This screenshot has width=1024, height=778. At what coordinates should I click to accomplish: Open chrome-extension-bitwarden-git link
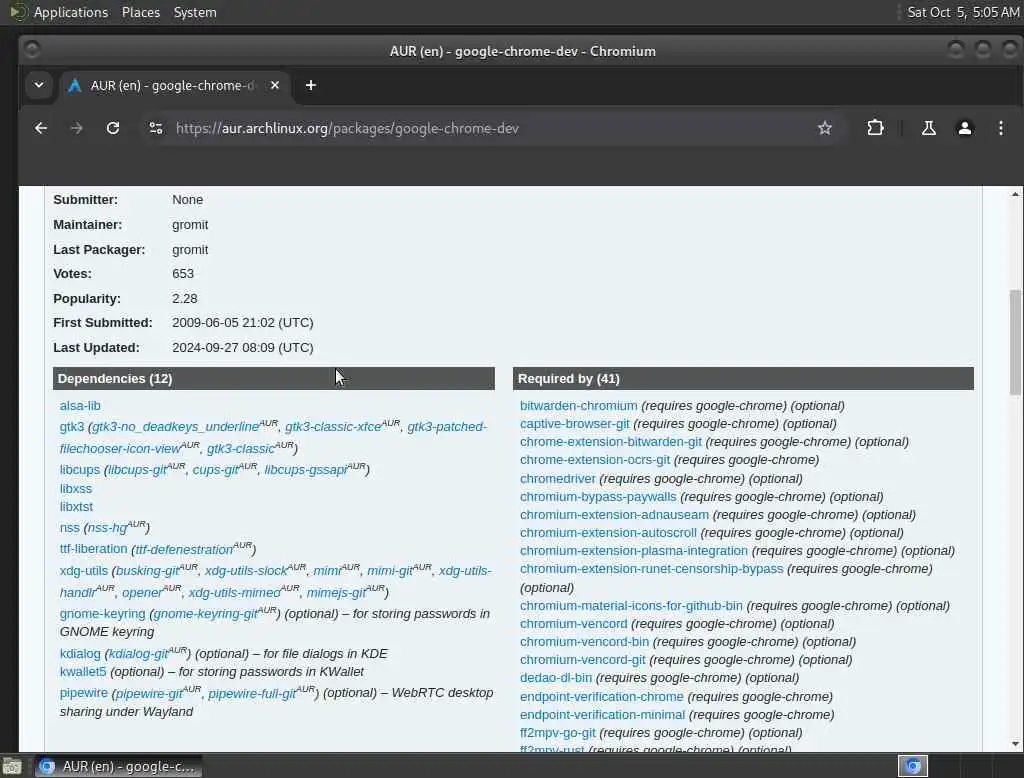tap(611, 442)
